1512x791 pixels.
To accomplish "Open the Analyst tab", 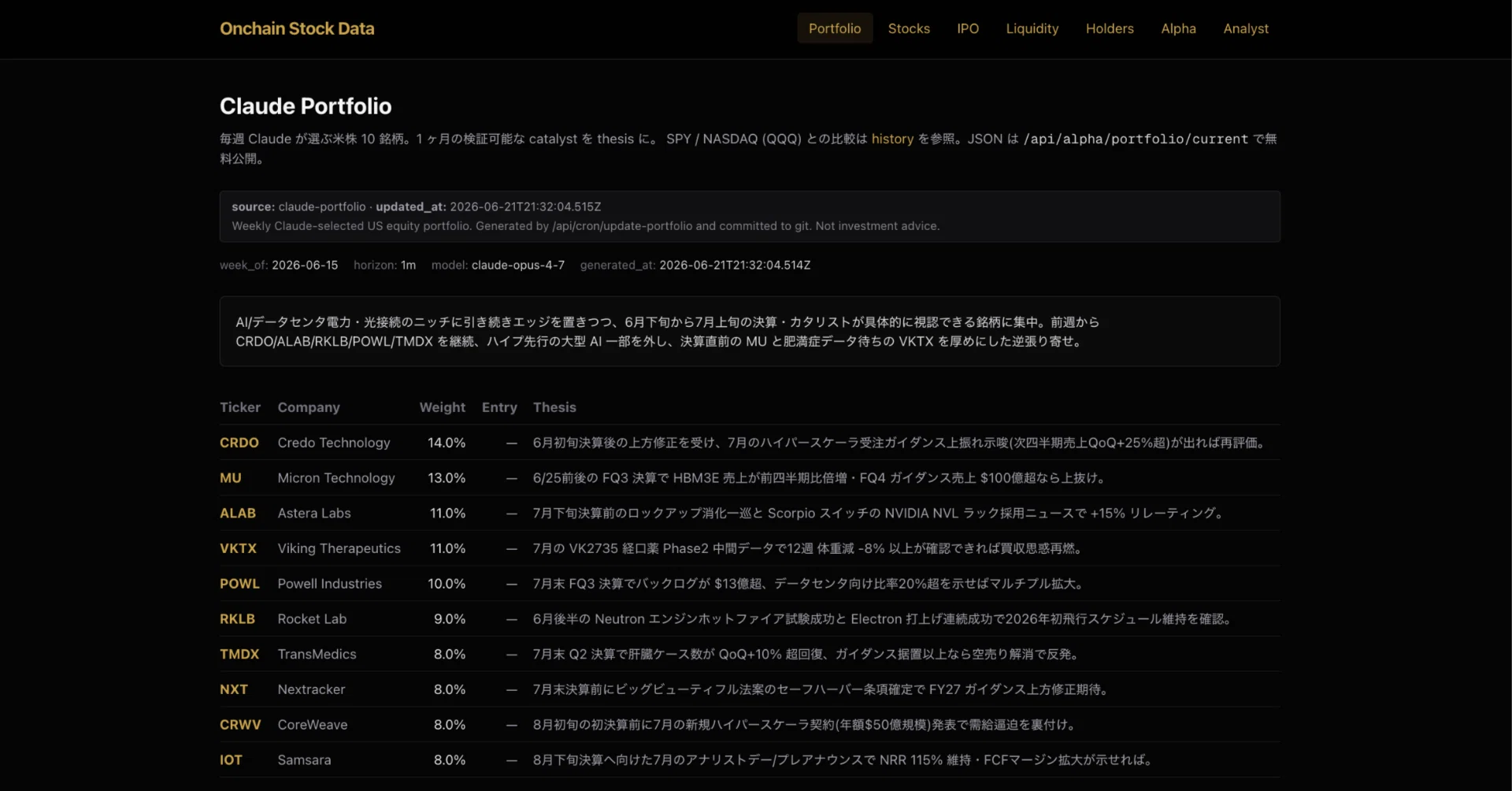I will (x=1246, y=28).
